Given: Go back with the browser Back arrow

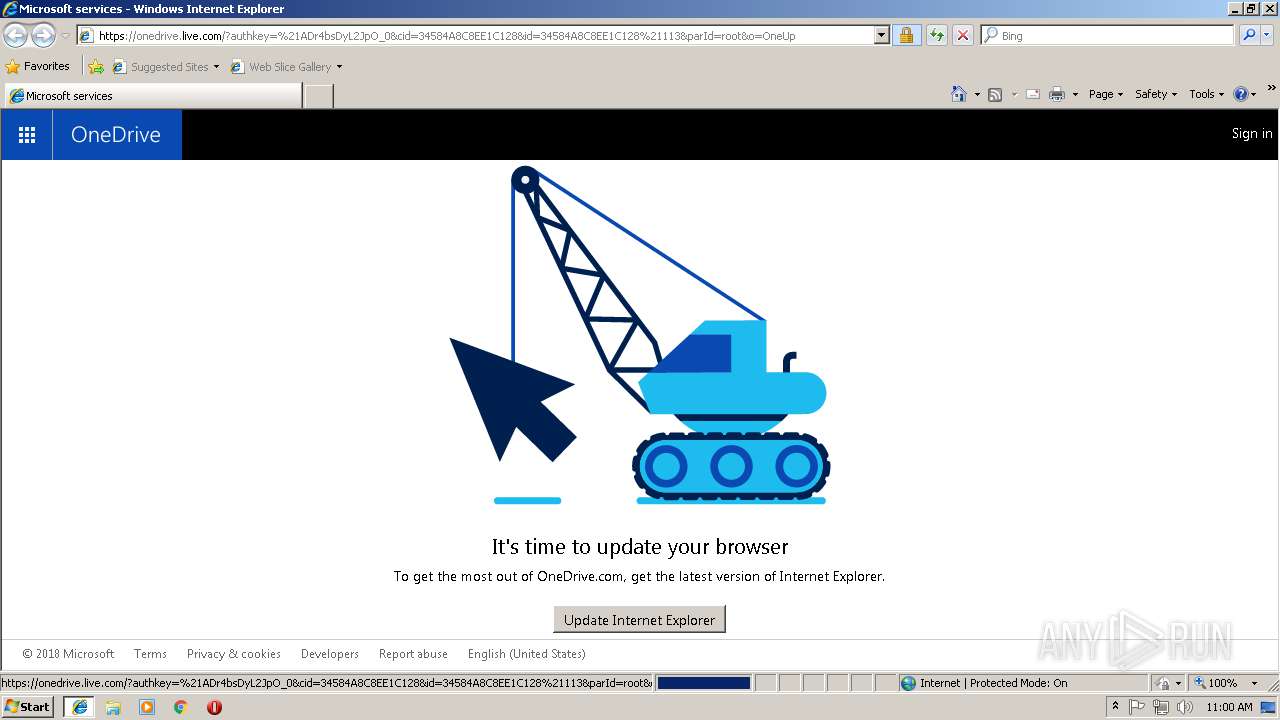Looking at the screenshot, I should click(x=15, y=35).
